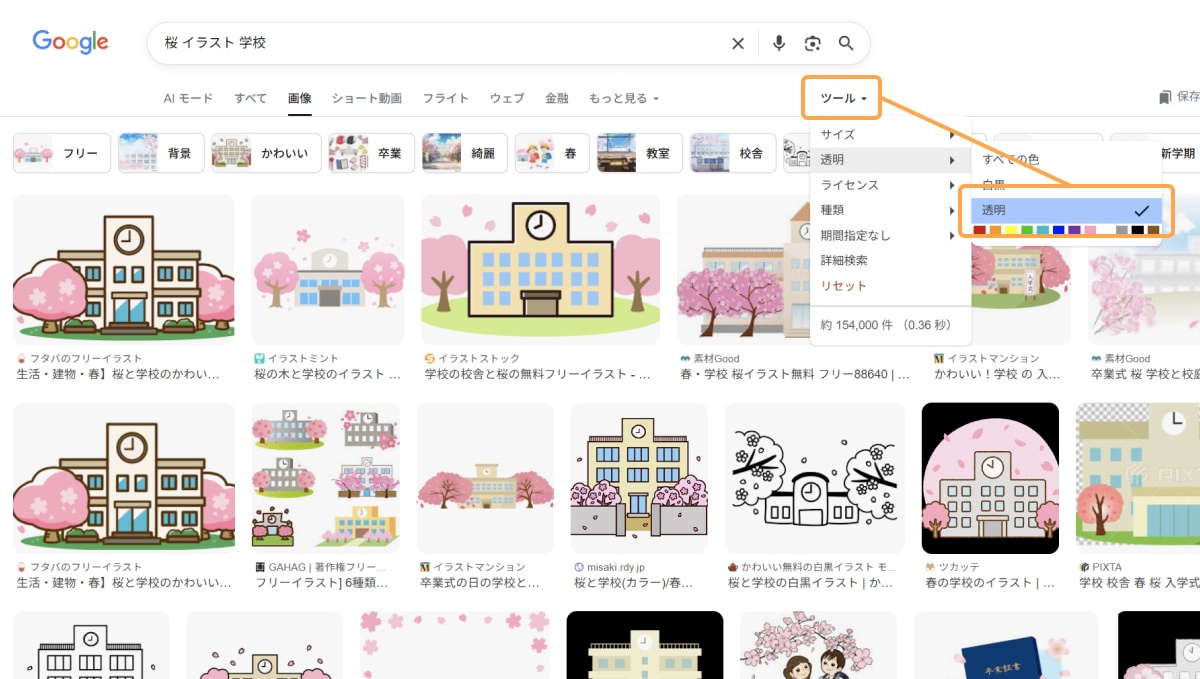The image size is (1200, 679).
Task: Start voice search with microphone icon
Action: pos(779,43)
